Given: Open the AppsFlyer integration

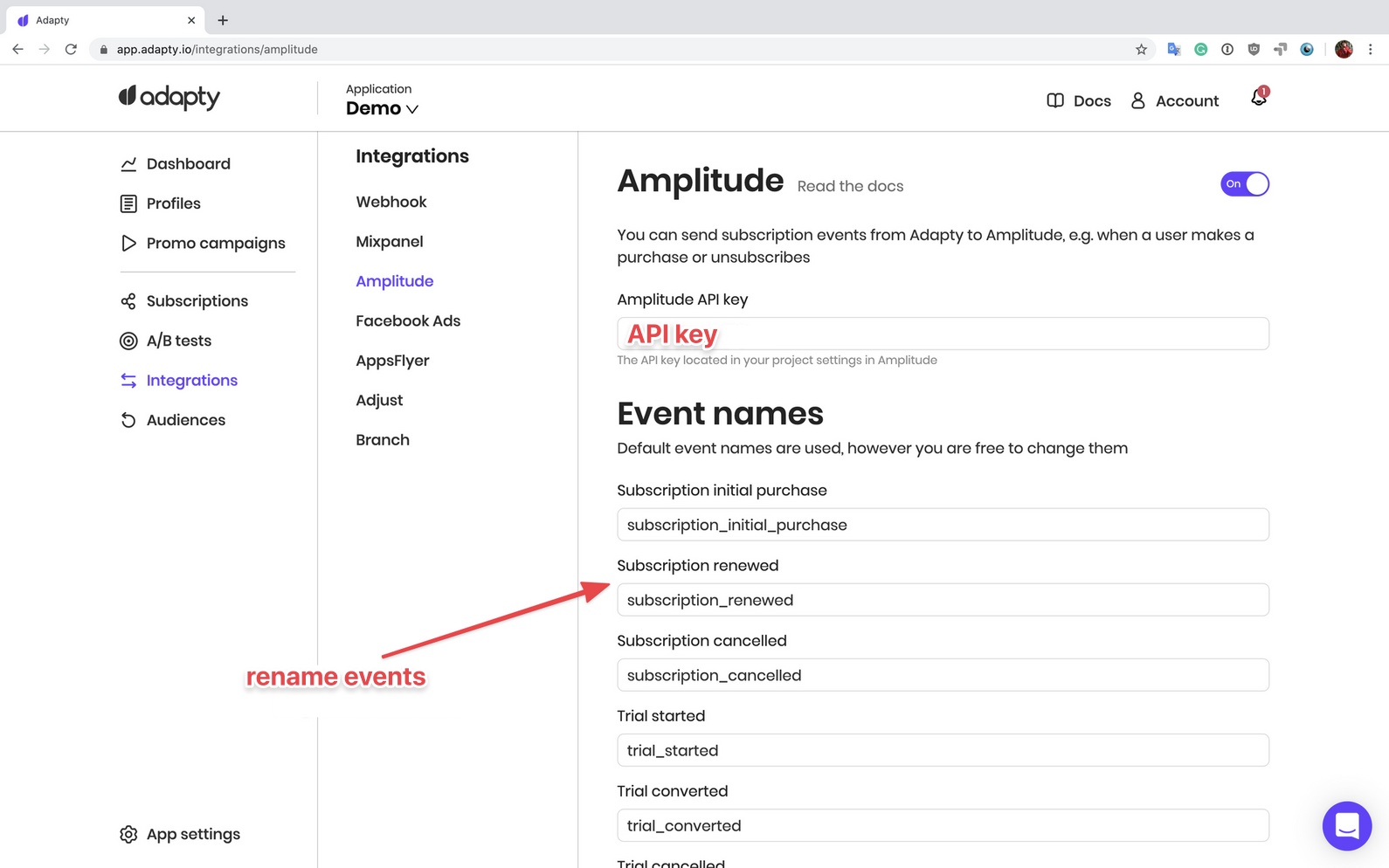Looking at the screenshot, I should coord(392,361).
